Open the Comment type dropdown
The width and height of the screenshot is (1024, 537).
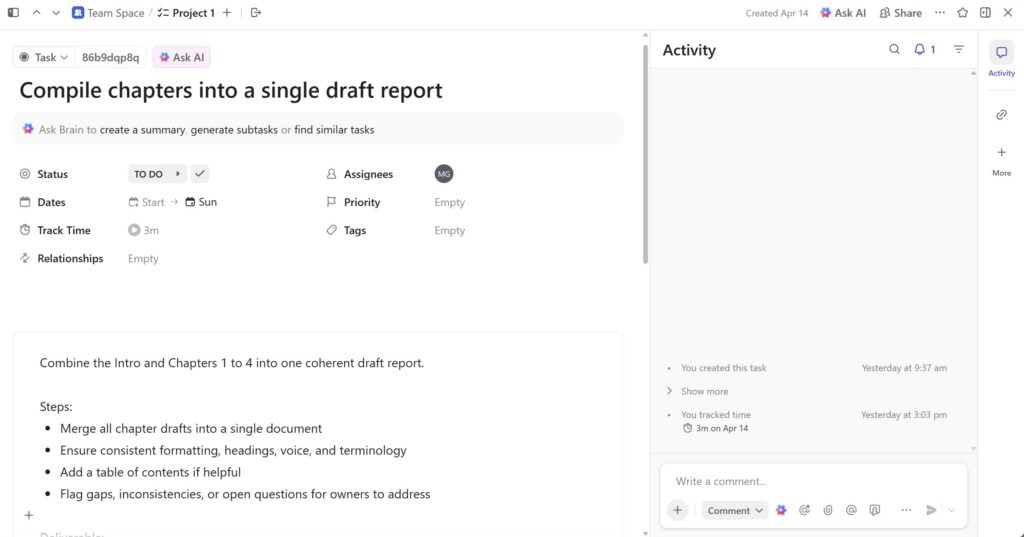(734, 510)
